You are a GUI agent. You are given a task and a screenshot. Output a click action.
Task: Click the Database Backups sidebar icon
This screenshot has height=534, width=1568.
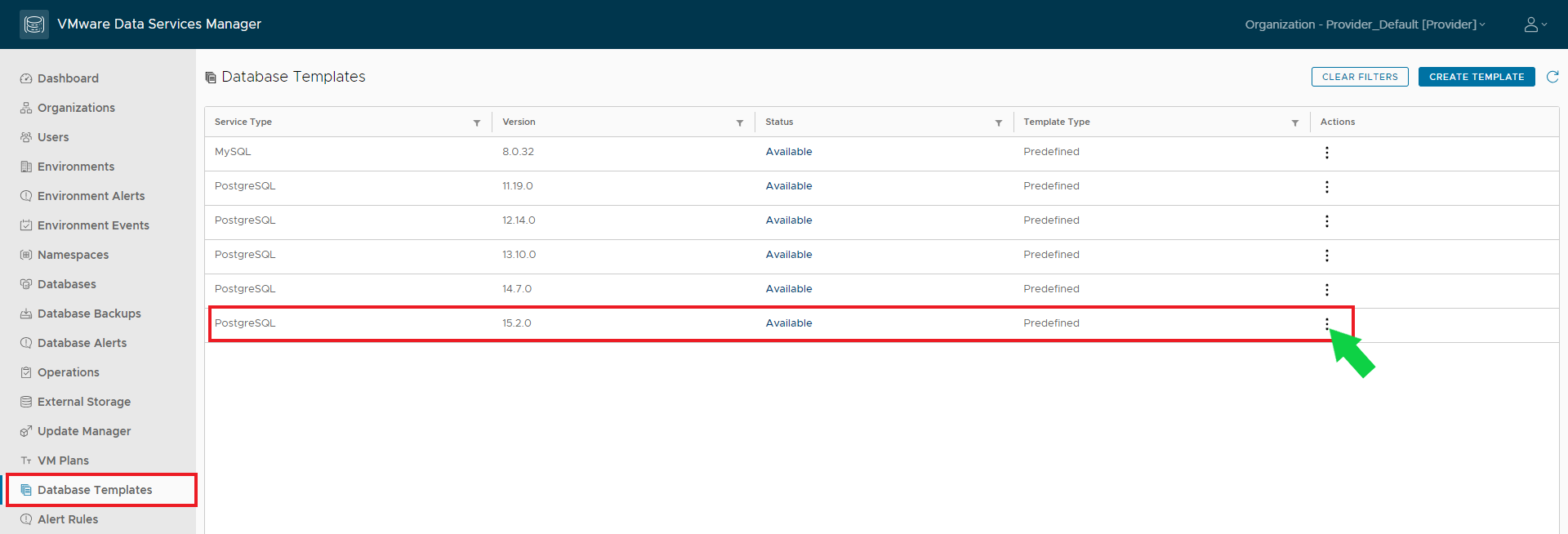click(26, 314)
